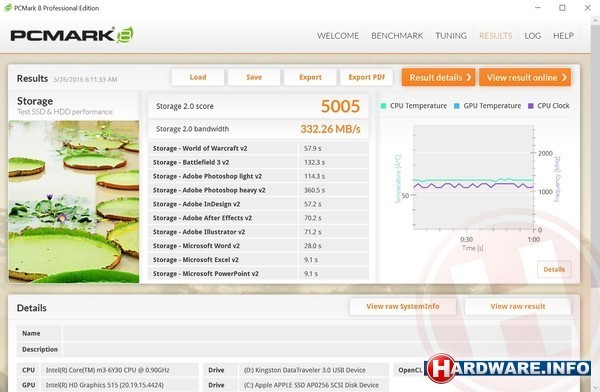
Task: Click View raw SystemInfo button
Action: tap(403, 306)
